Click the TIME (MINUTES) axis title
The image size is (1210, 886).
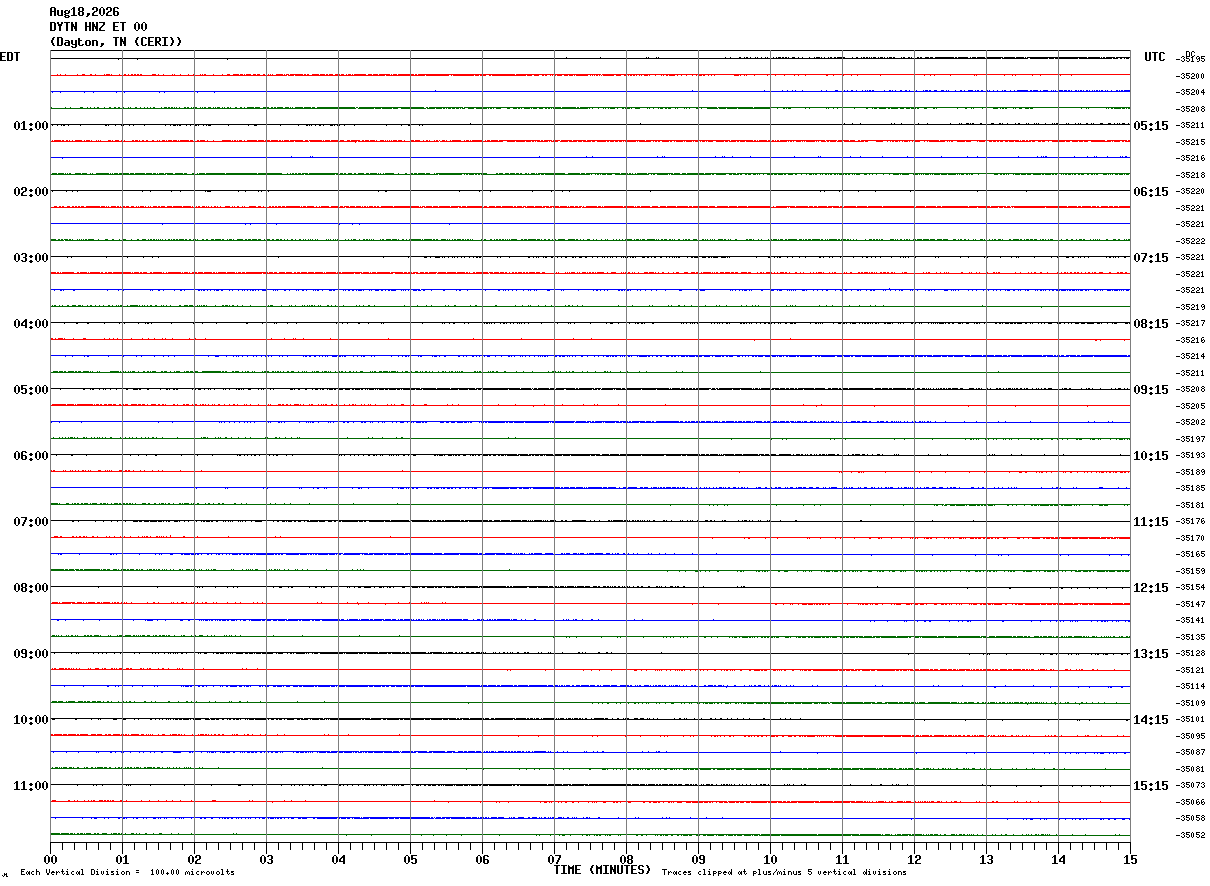[x=602, y=870]
